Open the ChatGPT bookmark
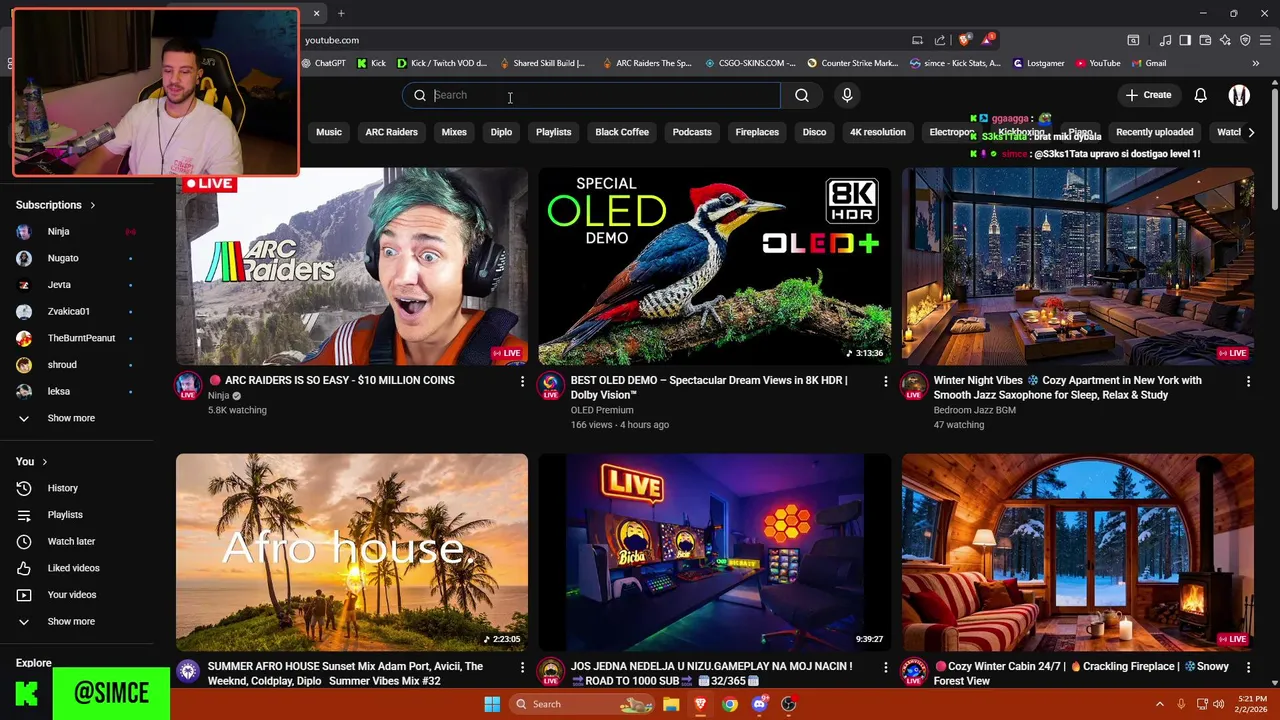 (322, 63)
